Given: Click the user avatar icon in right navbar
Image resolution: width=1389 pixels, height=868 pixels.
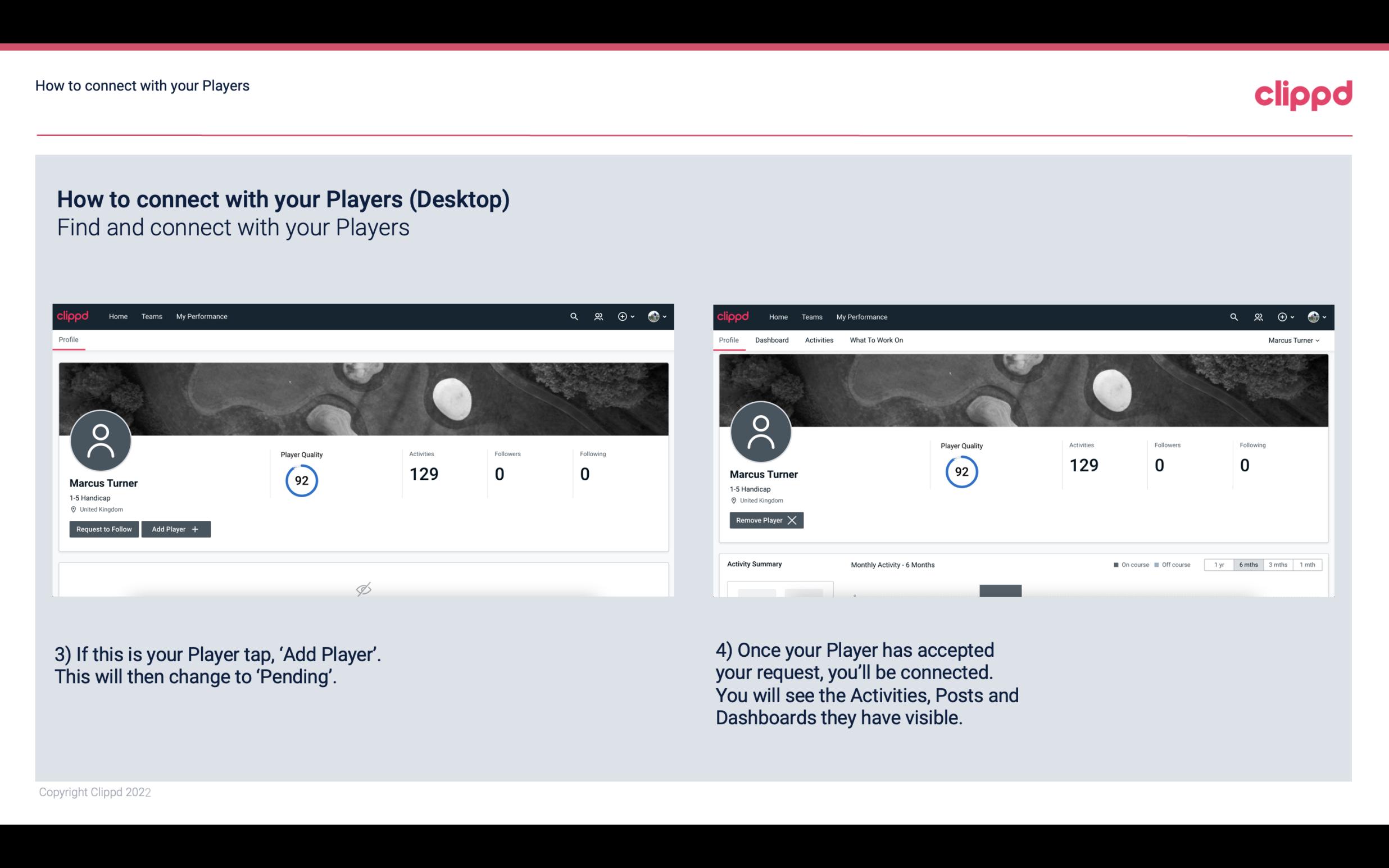Looking at the screenshot, I should click(1312, 317).
